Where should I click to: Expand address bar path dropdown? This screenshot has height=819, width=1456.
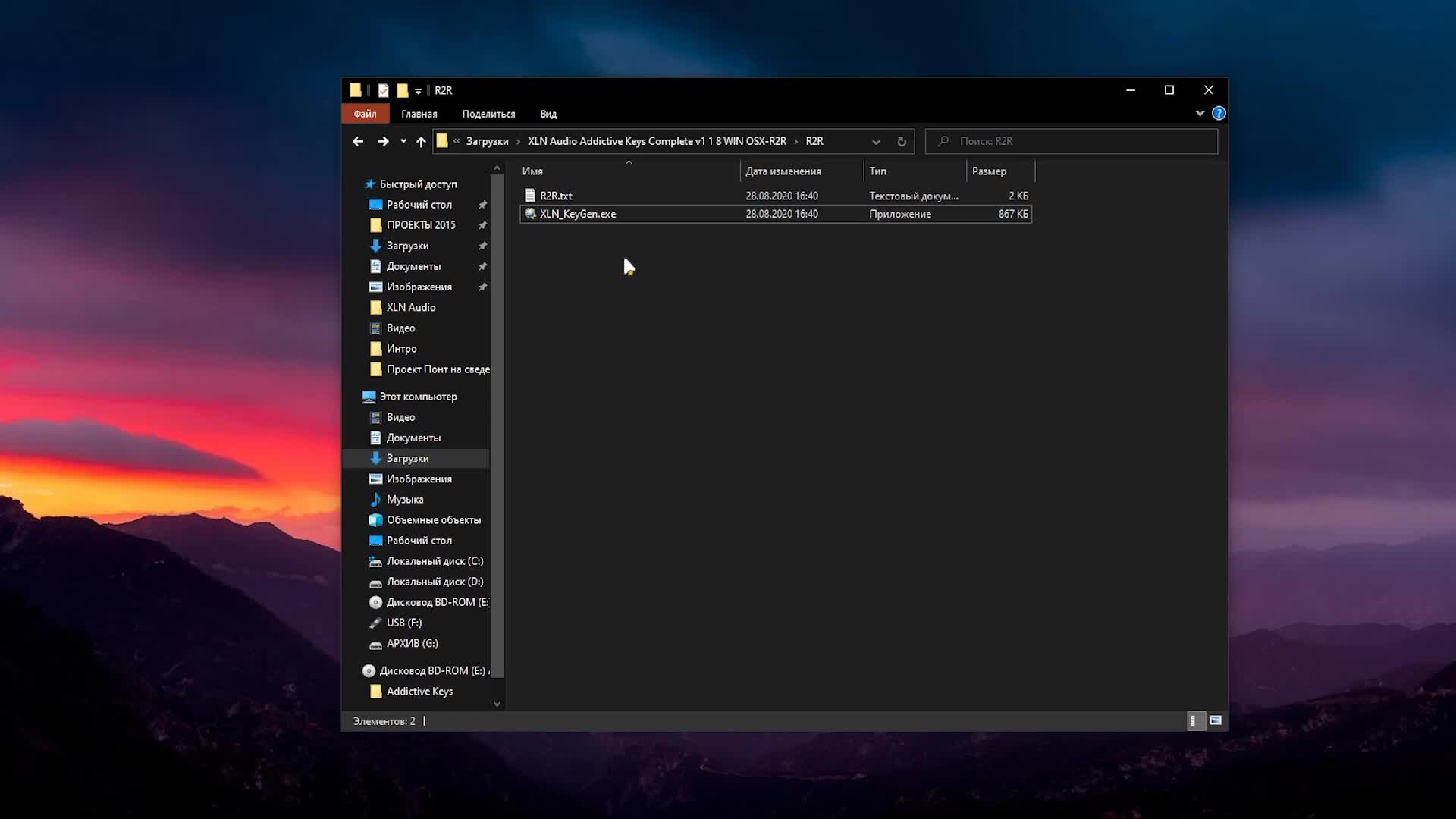[x=875, y=140]
